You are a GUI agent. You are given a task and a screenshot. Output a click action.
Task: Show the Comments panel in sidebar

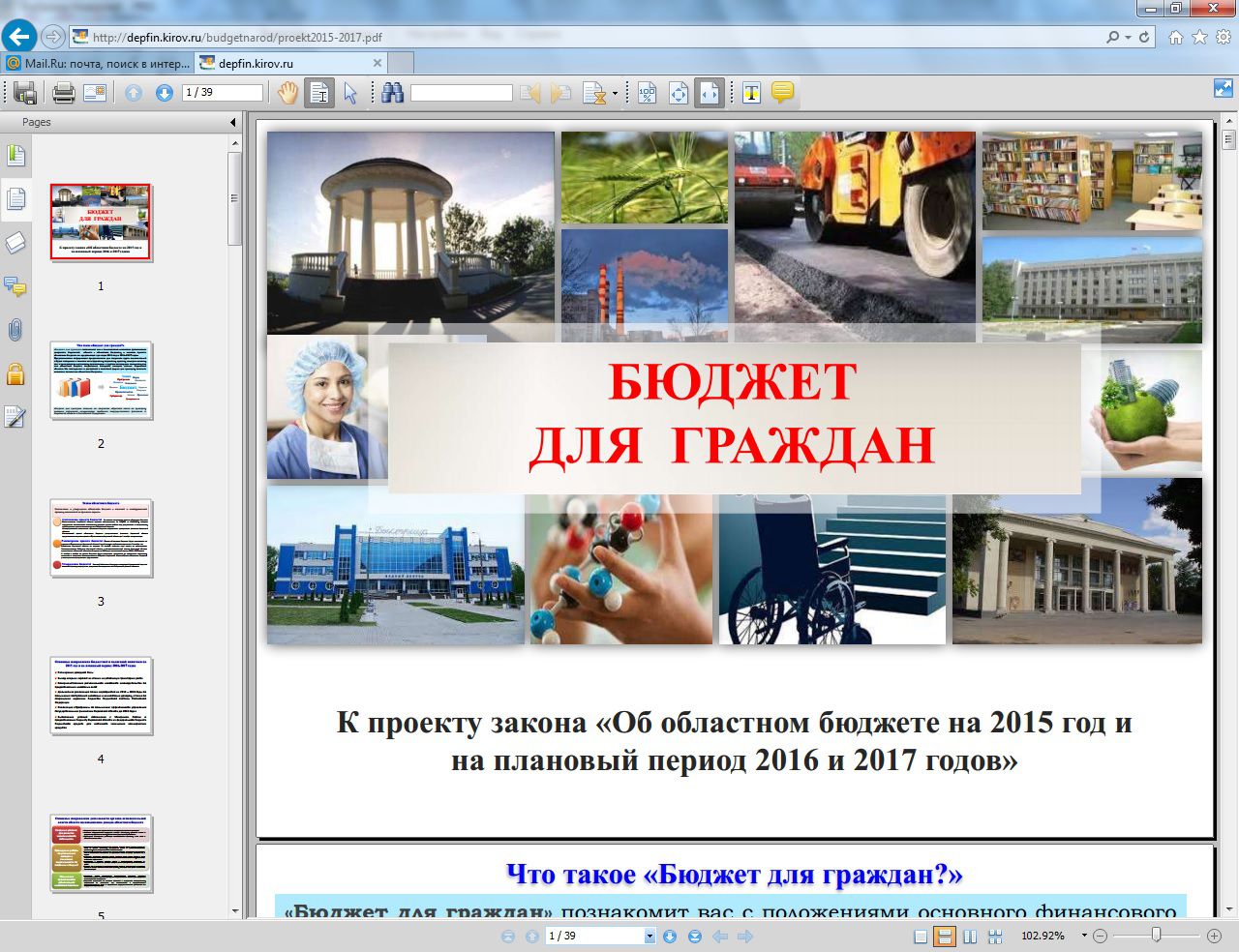pyautogui.click(x=15, y=287)
